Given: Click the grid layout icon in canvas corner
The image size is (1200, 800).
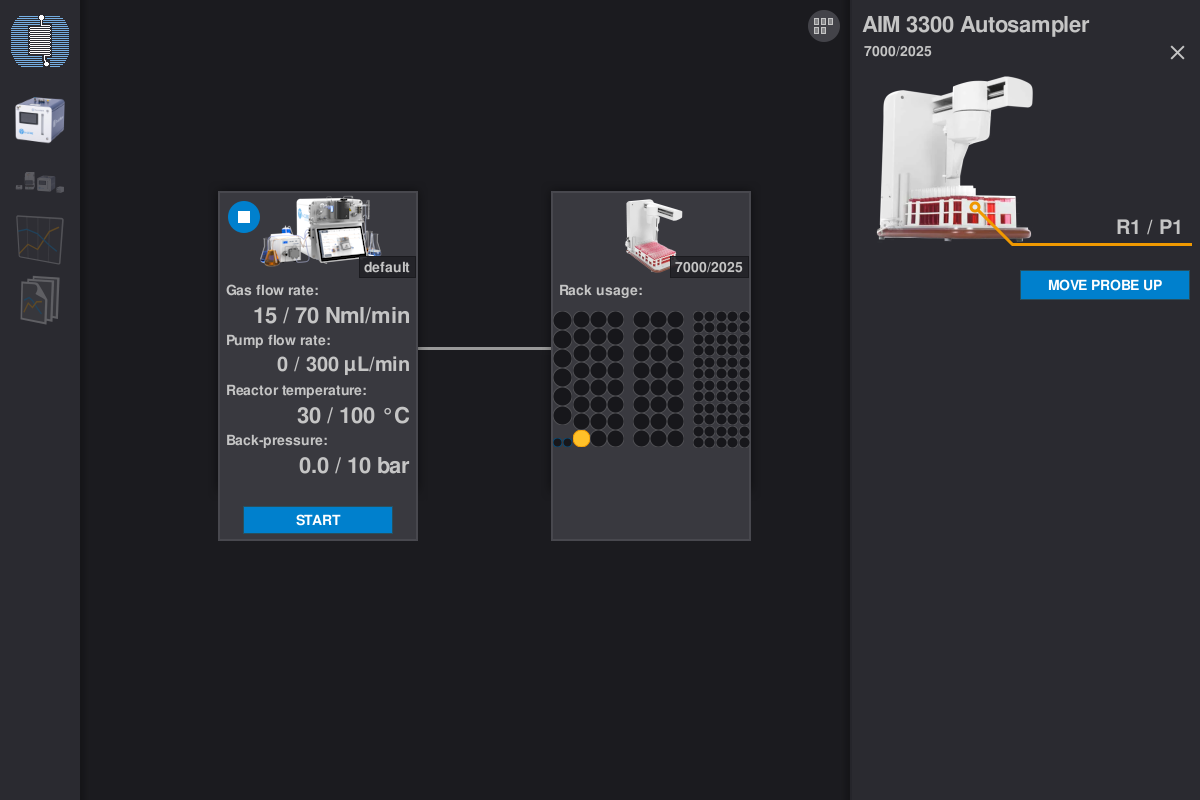Looking at the screenshot, I should [824, 26].
